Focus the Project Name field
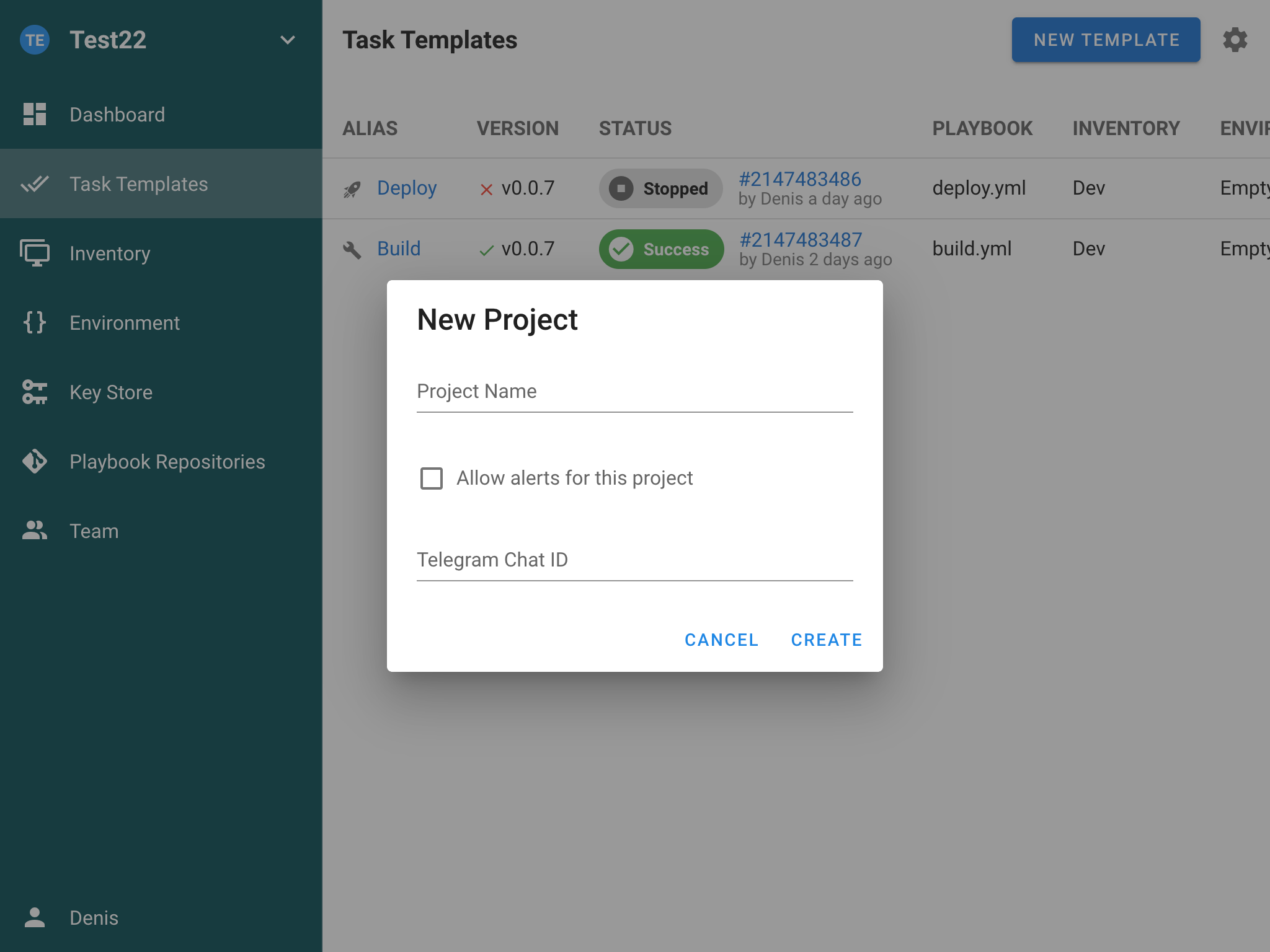The width and height of the screenshot is (1270, 952). point(634,392)
